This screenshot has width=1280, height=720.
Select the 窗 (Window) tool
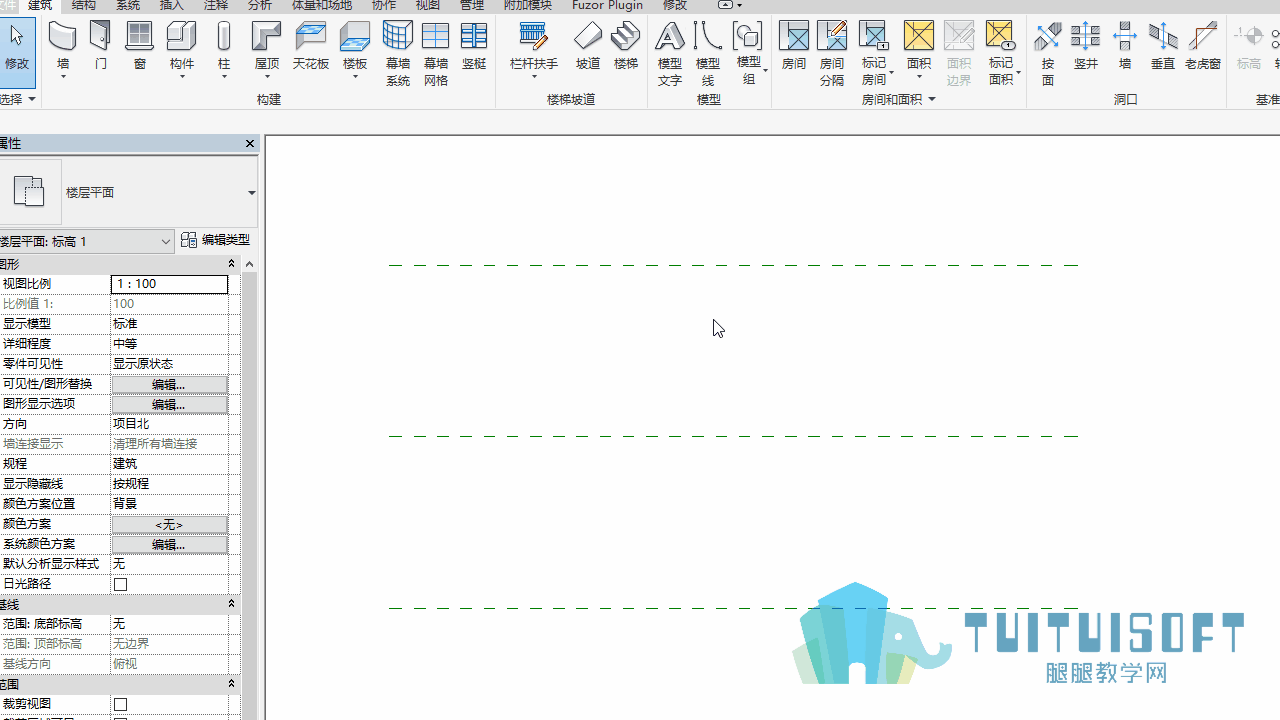tap(139, 46)
